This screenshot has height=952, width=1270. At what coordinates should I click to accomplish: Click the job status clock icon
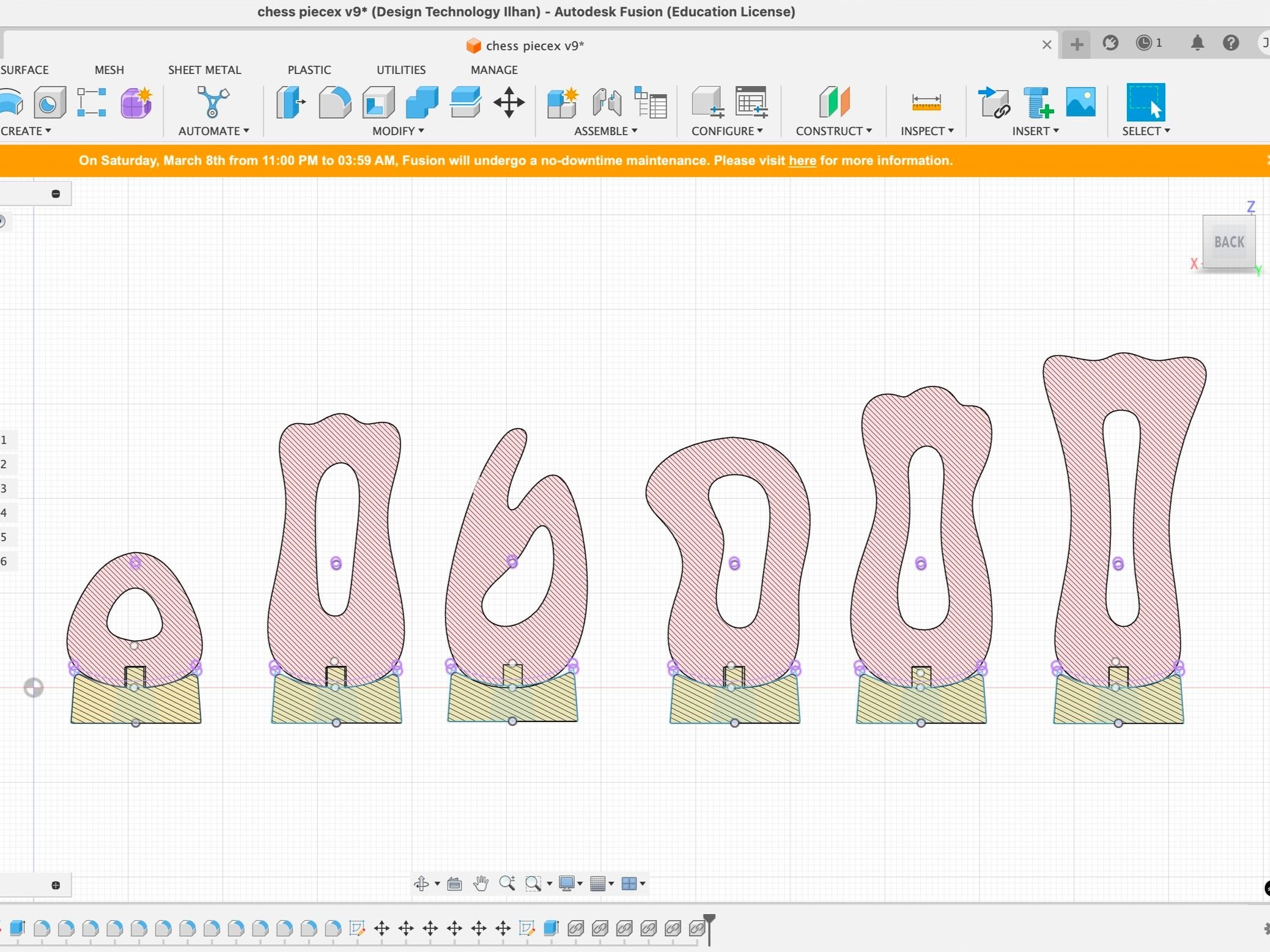1144,43
